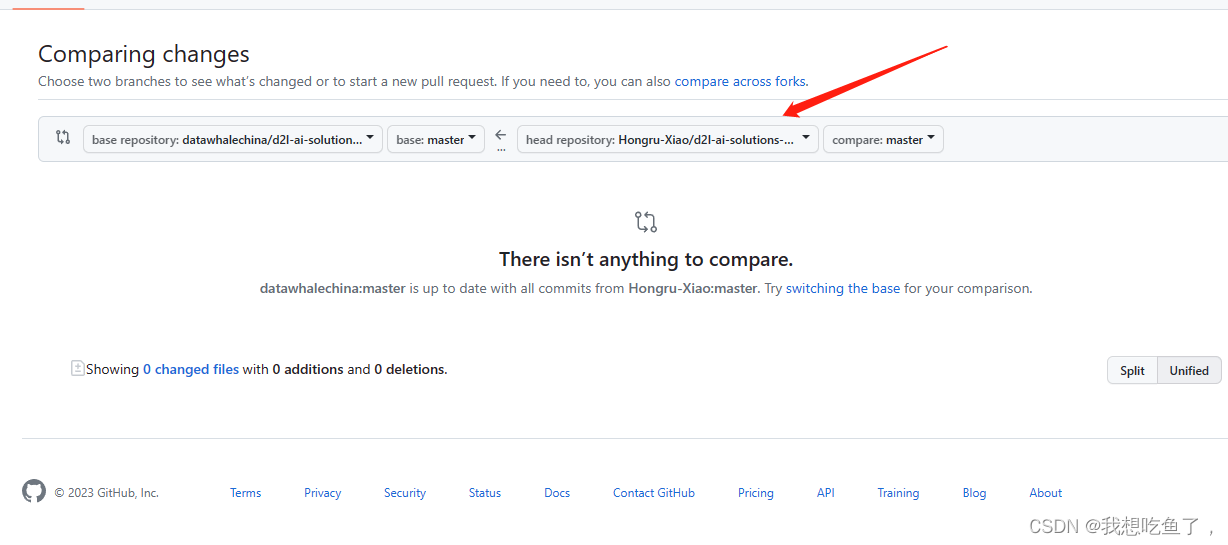Click the compare icon above 'There isn't anything to compare'
Viewport: 1228px width, 545px height.
coord(646,222)
